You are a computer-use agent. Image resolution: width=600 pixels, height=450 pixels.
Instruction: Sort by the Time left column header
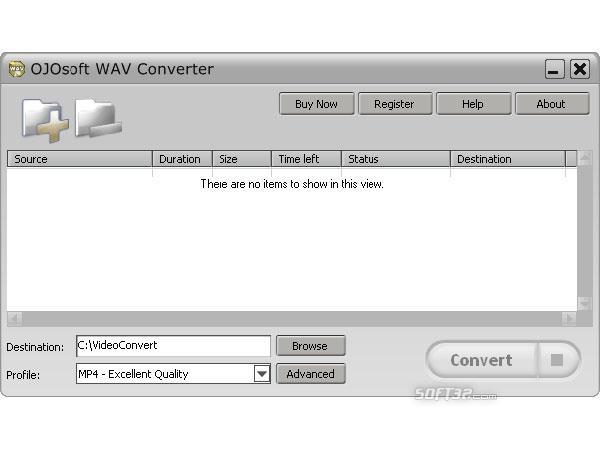[x=306, y=159]
